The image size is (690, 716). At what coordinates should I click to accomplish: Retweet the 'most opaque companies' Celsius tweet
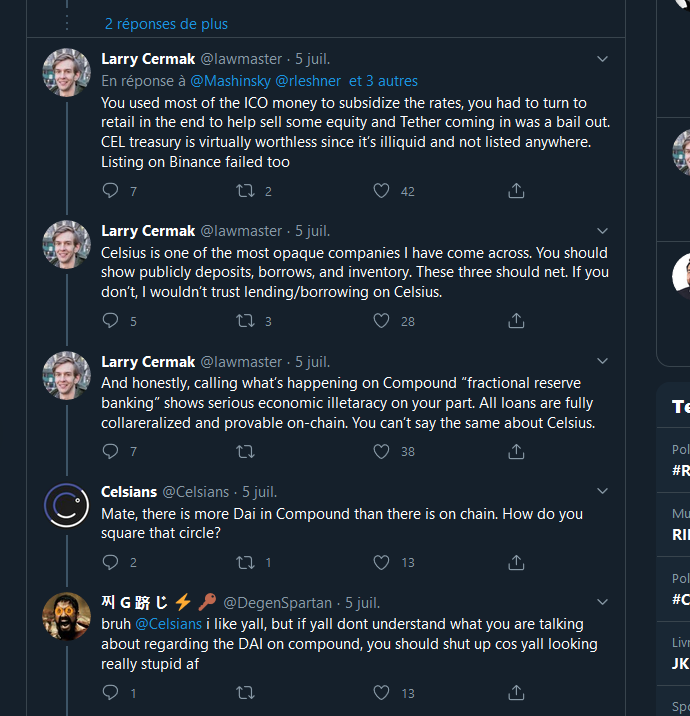(245, 321)
